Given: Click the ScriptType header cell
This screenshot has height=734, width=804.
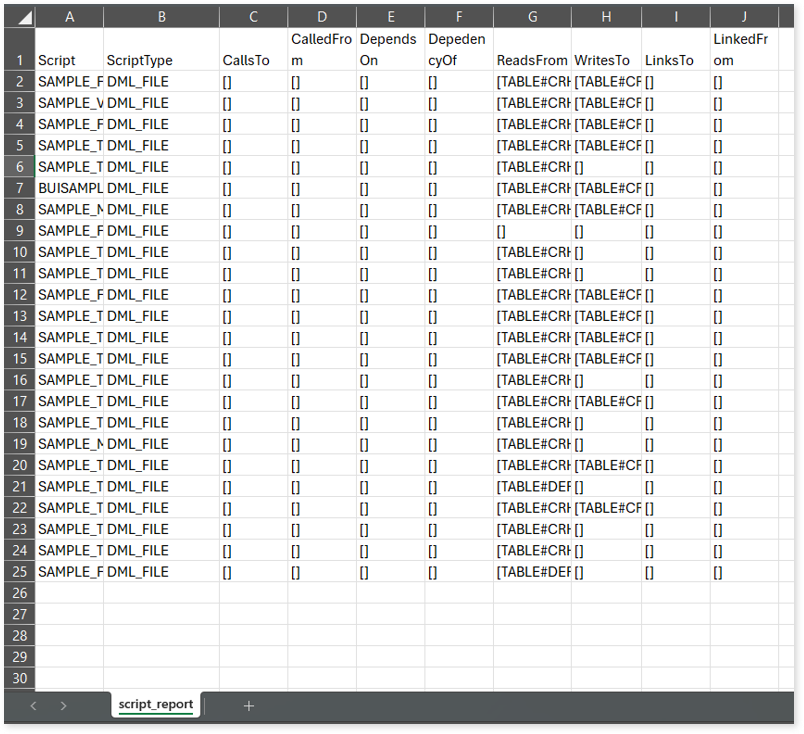Looking at the screenshot, I should tap(161, 60).
